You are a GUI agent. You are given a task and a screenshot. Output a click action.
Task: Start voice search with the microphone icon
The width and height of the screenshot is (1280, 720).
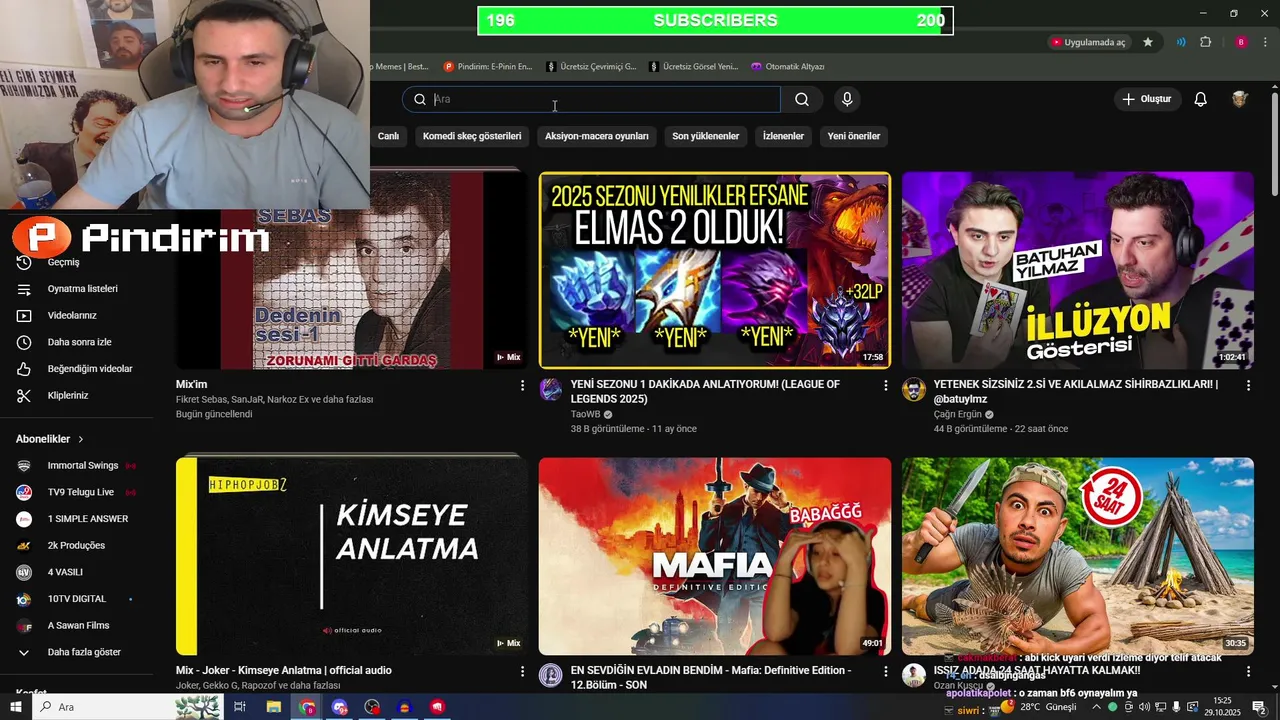pos(847,99)
